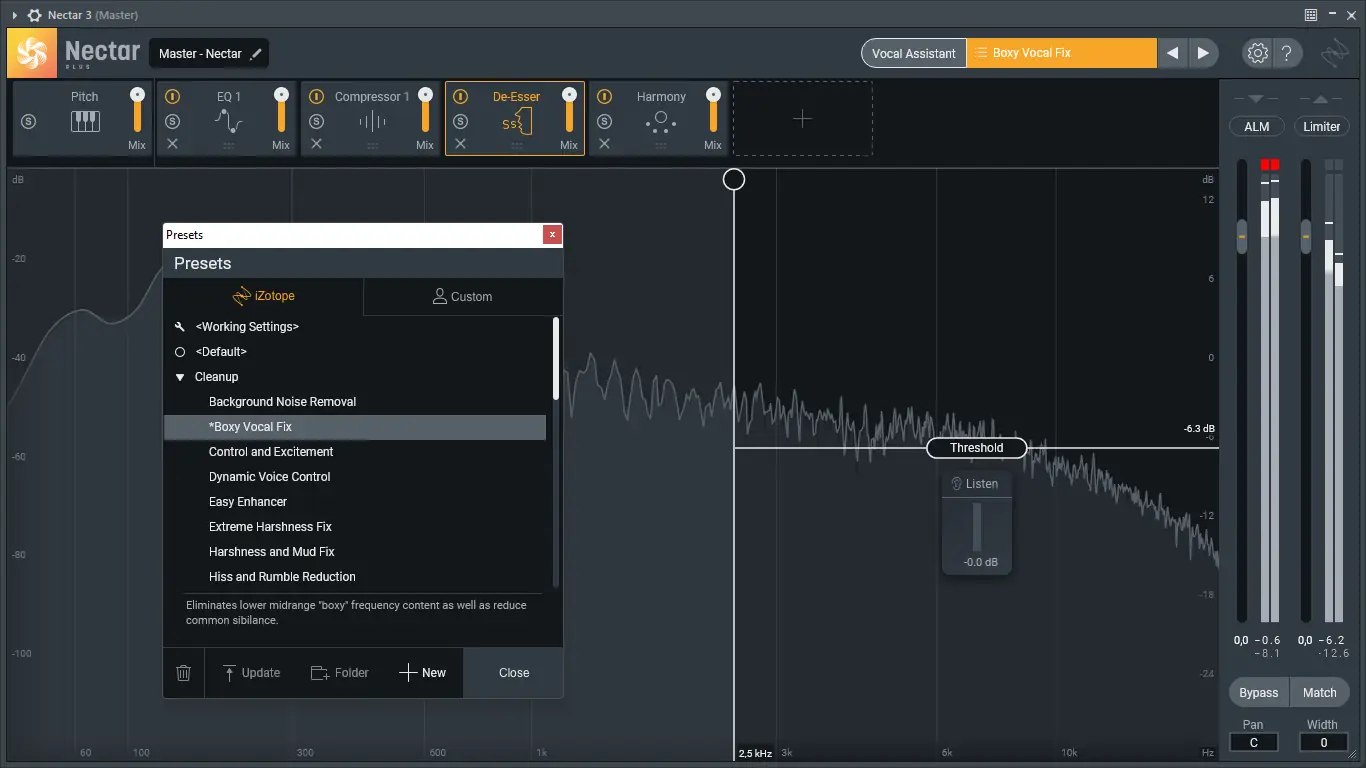1366x768 pixels.
Task: Click the title bar grid icon
Action: click(1311, 15)
